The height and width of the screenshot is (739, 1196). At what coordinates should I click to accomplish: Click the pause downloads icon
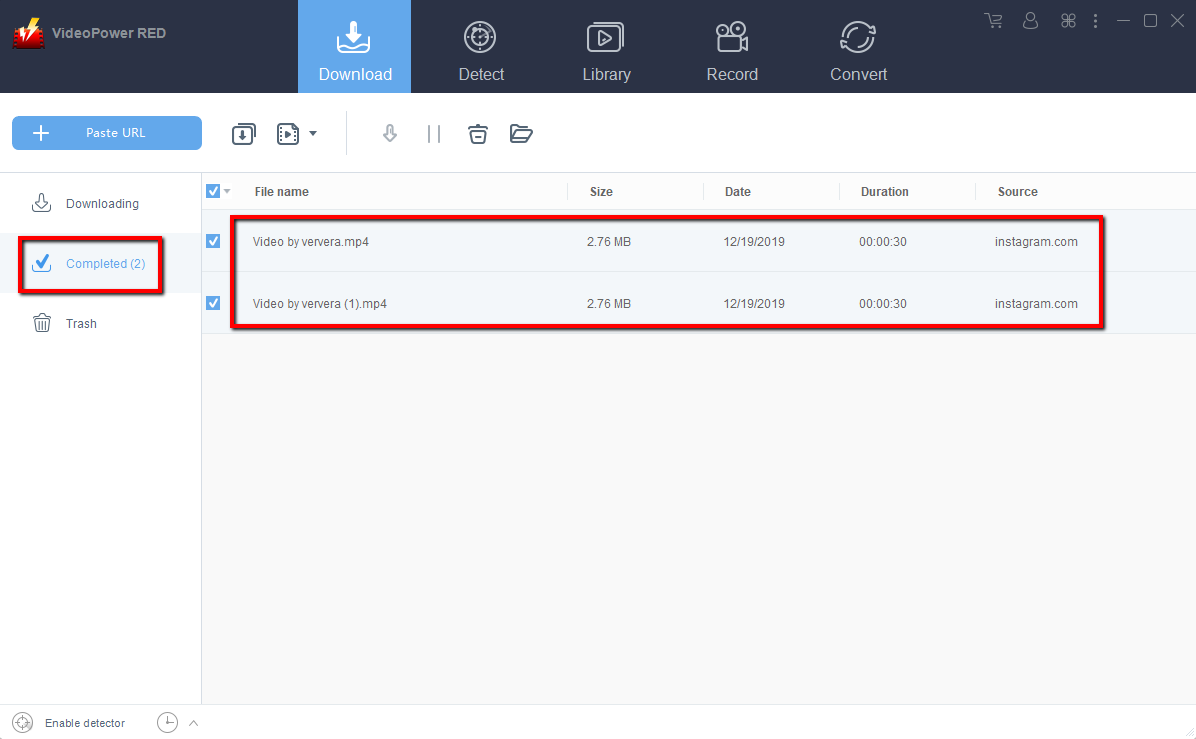pos(434,134)
